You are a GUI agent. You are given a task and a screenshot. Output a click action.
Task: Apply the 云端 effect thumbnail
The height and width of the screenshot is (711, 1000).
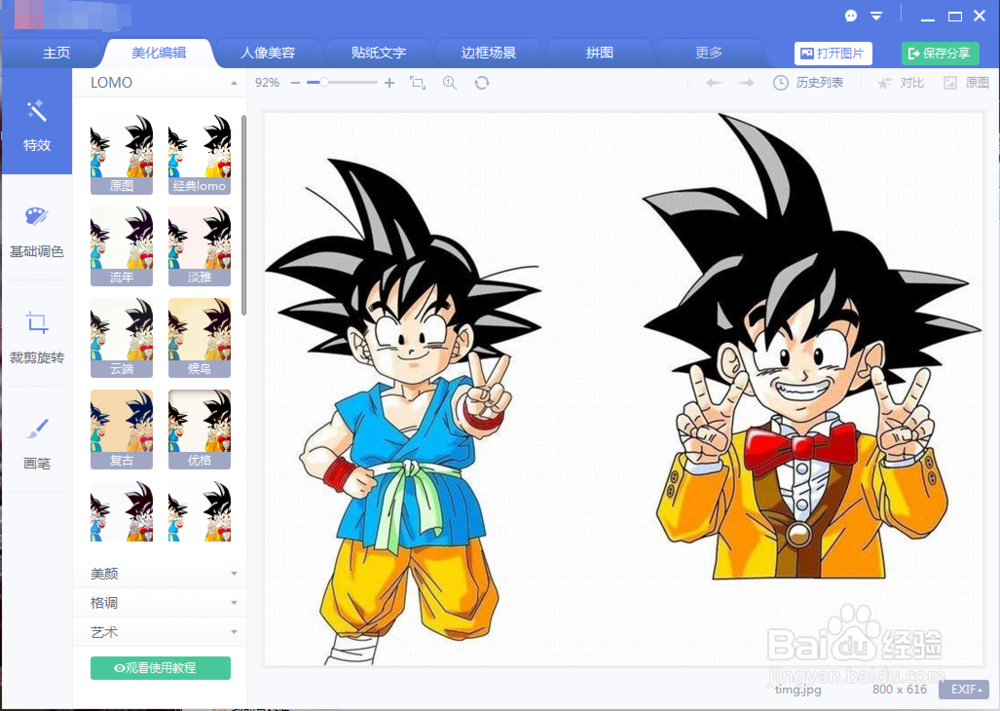click(121, 338)
